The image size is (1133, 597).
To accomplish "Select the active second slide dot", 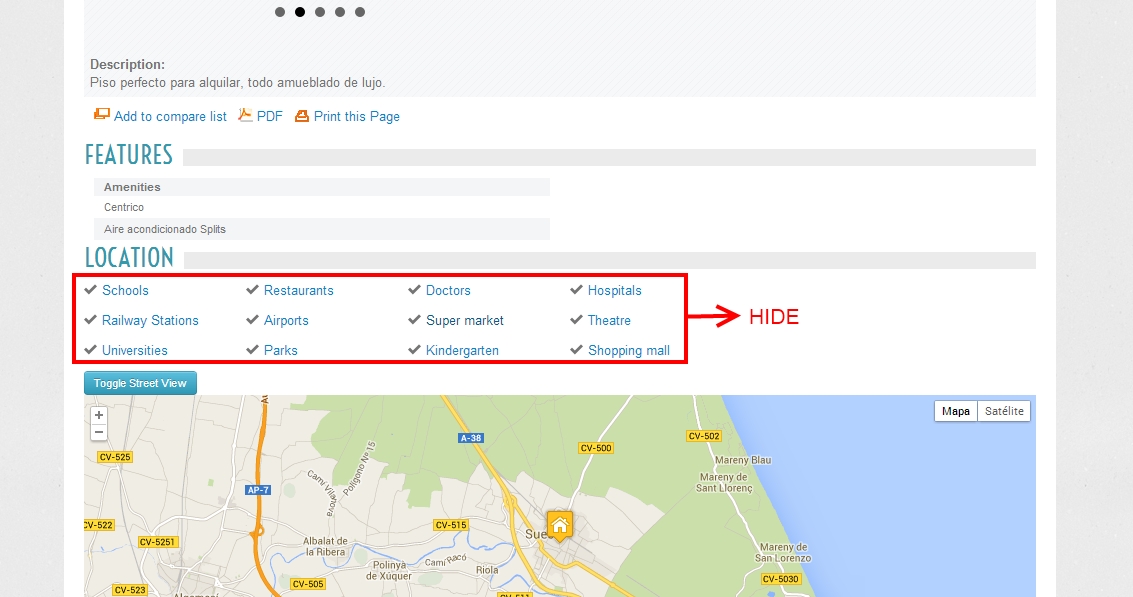I will tap(300, 12).
